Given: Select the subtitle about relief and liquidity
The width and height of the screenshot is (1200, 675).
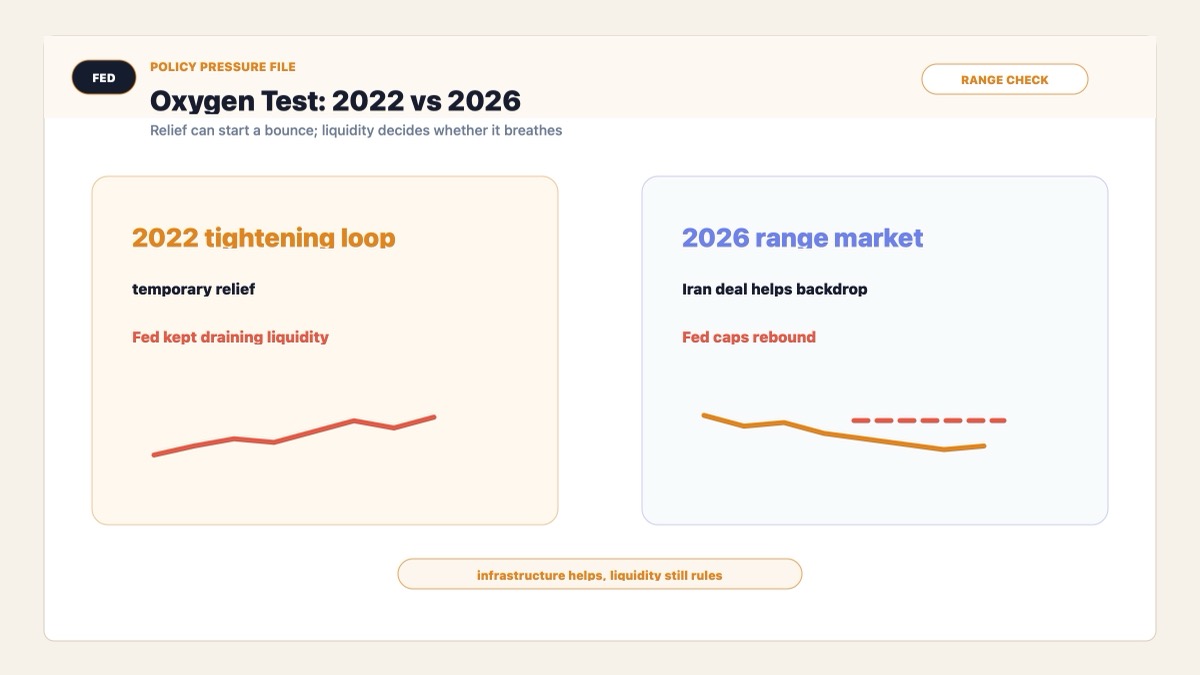Looking at the screenshot, I should point(356,130).
